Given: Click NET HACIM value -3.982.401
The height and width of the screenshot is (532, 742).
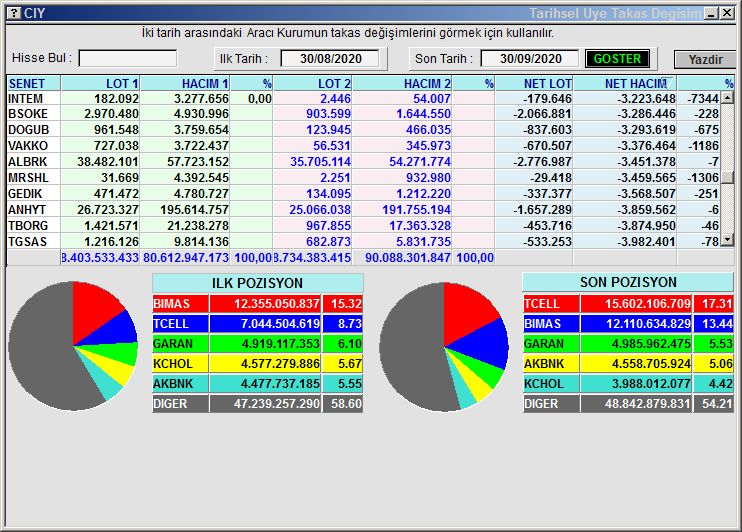Looking at the screenshot, I should (x=646, y=241).
